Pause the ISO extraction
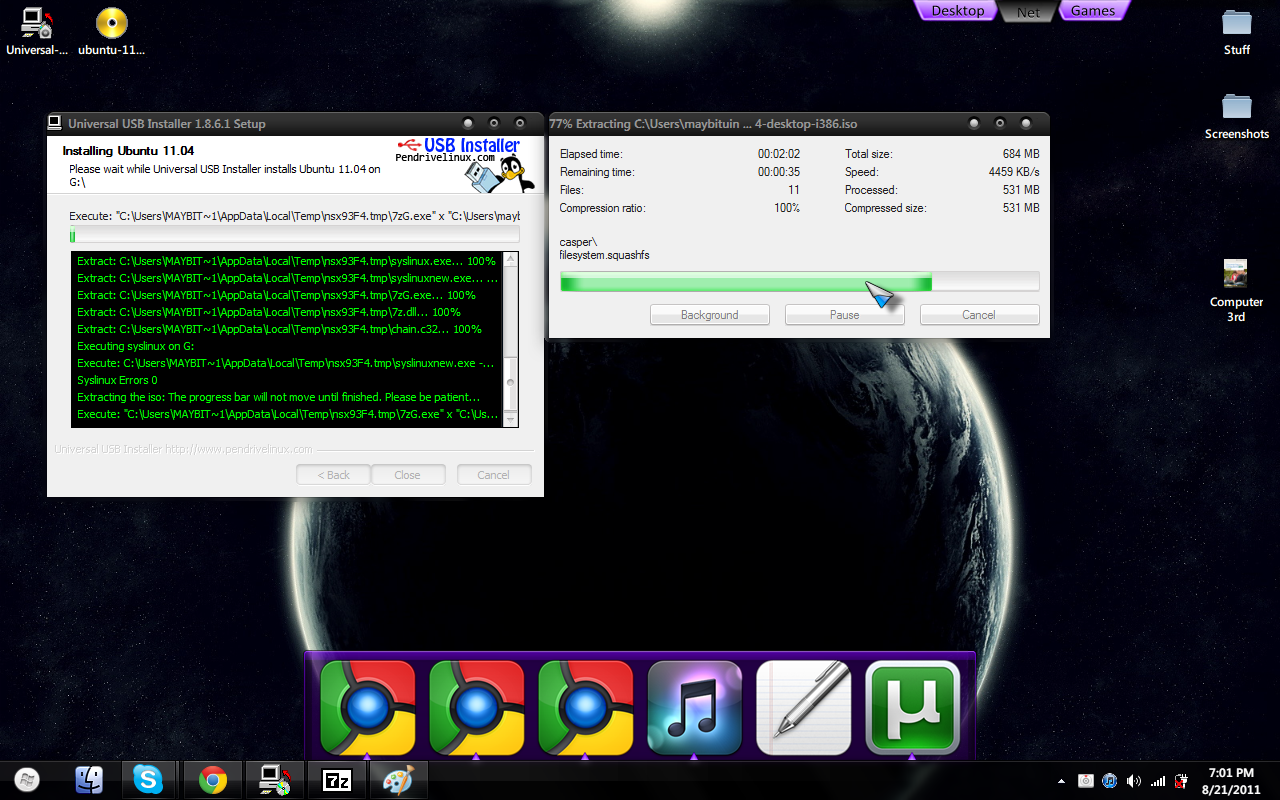1280x800 pixels. click(x=844, y=314)
